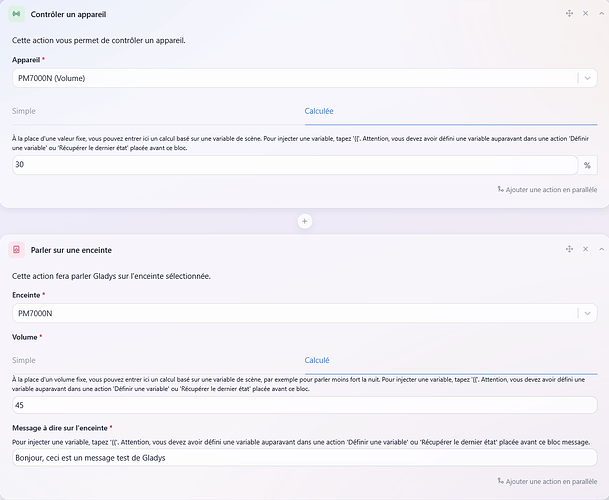Click Ajouter une action en parallèle under speaker card
Screen dimensions: 609x500
(x=547, y=481)
